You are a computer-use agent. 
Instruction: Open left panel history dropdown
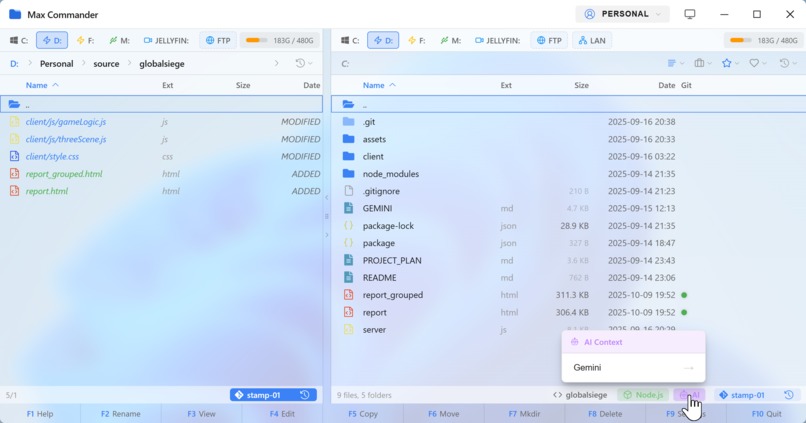coord(303,63)
